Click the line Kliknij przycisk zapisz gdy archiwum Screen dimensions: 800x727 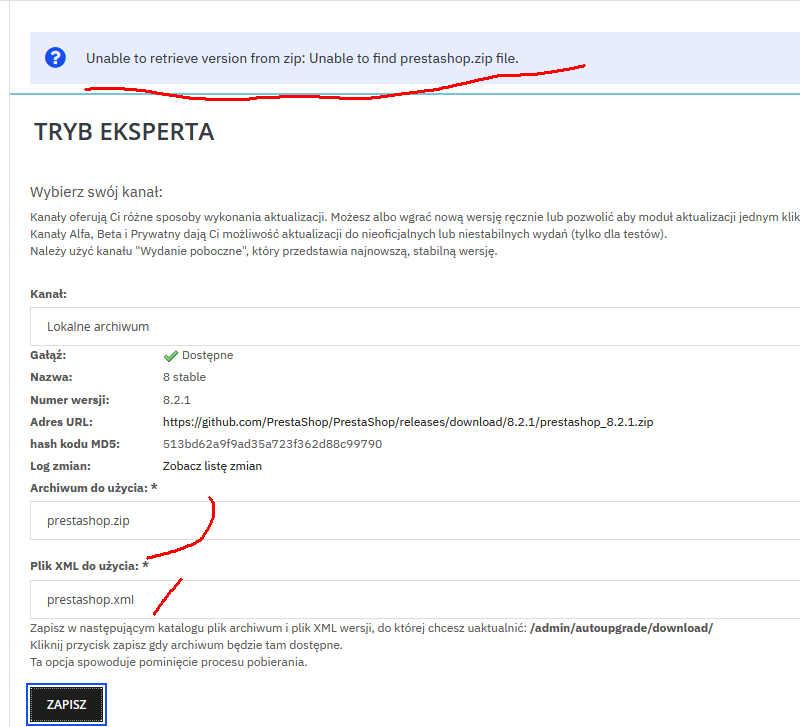pos(186,645)
